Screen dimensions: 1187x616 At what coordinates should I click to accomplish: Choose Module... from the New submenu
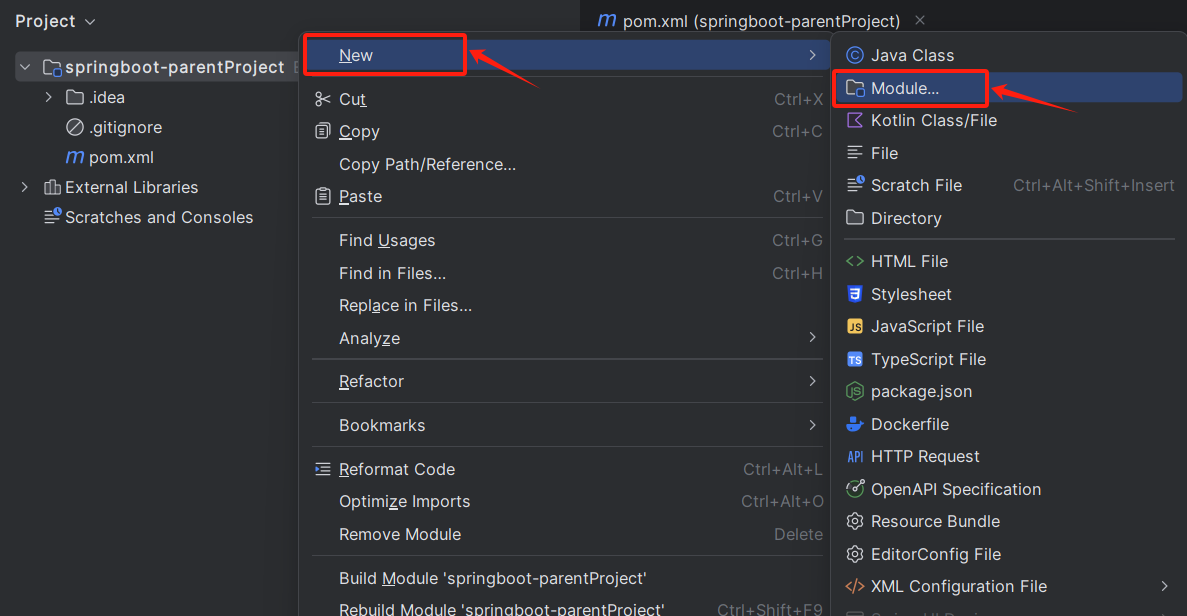[905, 88]
